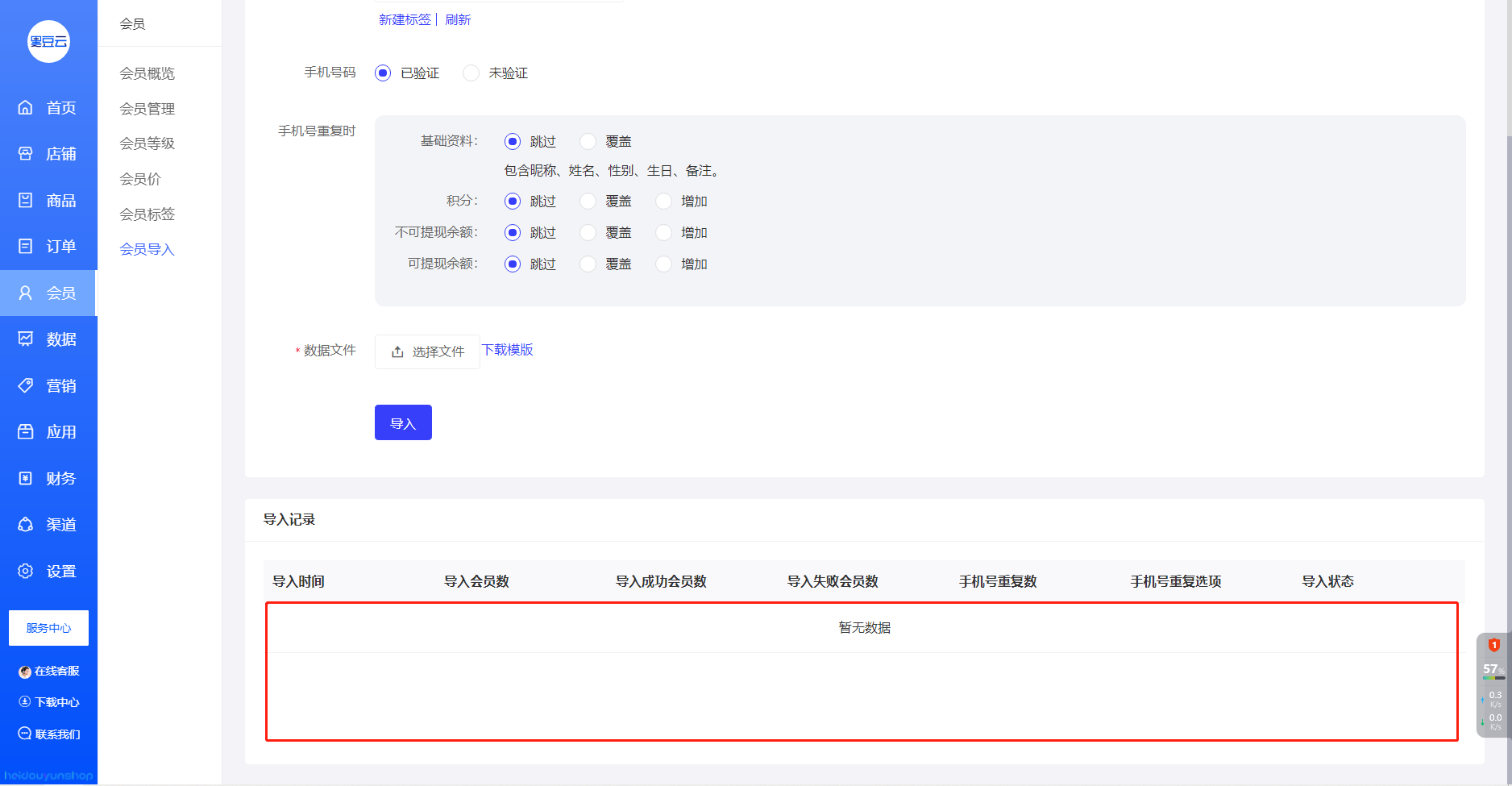Click the Finance (财务) sidebar icon

[x=26, y=478]
